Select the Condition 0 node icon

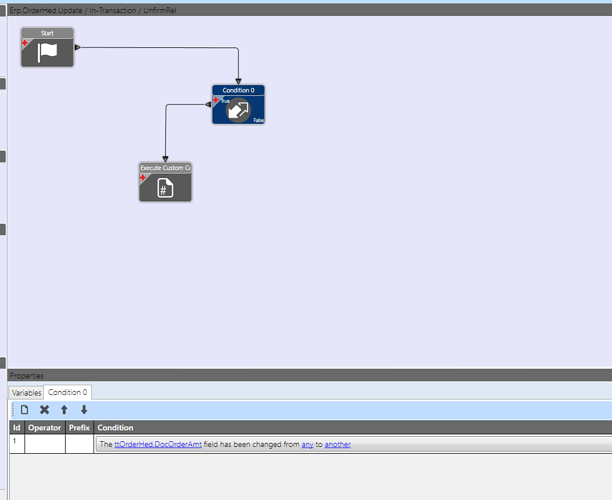[x=238, y=110]
